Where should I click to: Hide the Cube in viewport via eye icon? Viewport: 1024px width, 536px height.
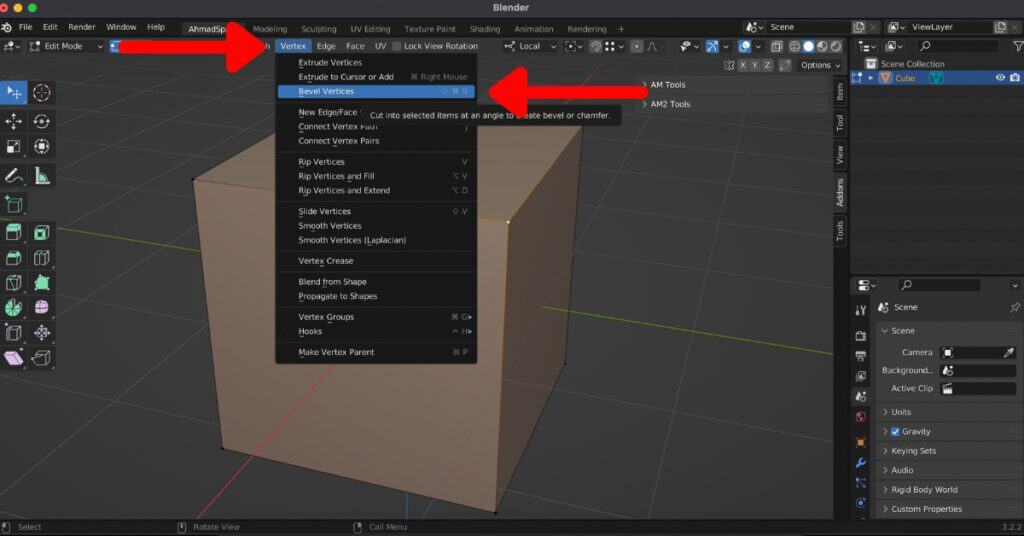tap(1000, 78)
